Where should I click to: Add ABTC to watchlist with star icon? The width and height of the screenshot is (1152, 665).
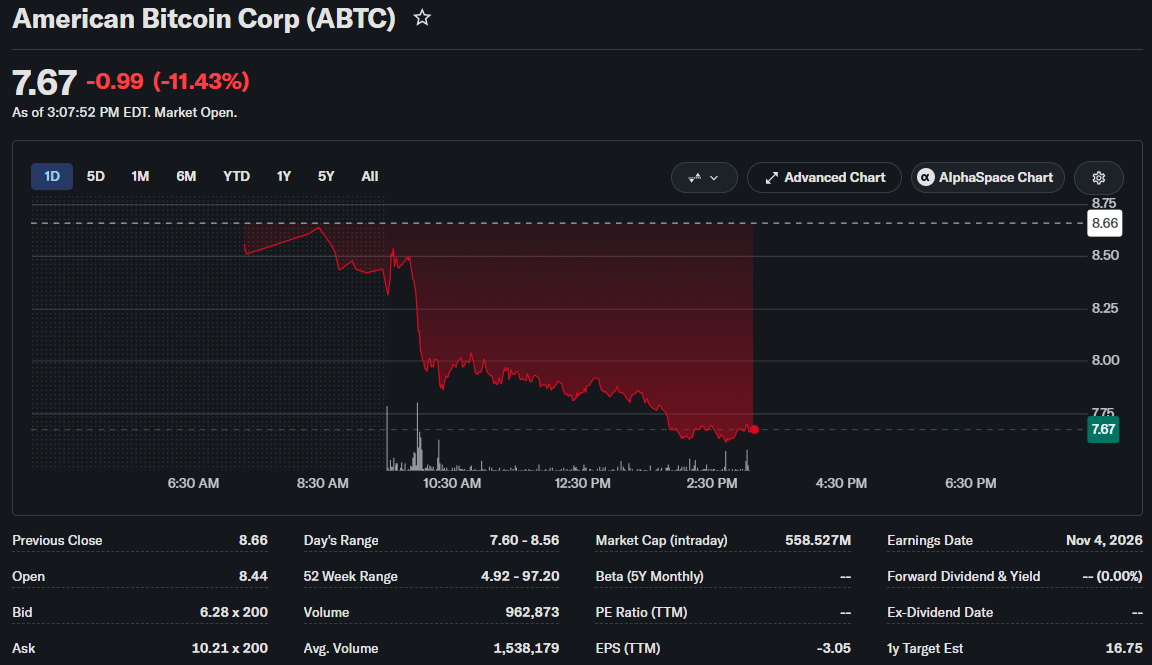[x=422, y=18]
